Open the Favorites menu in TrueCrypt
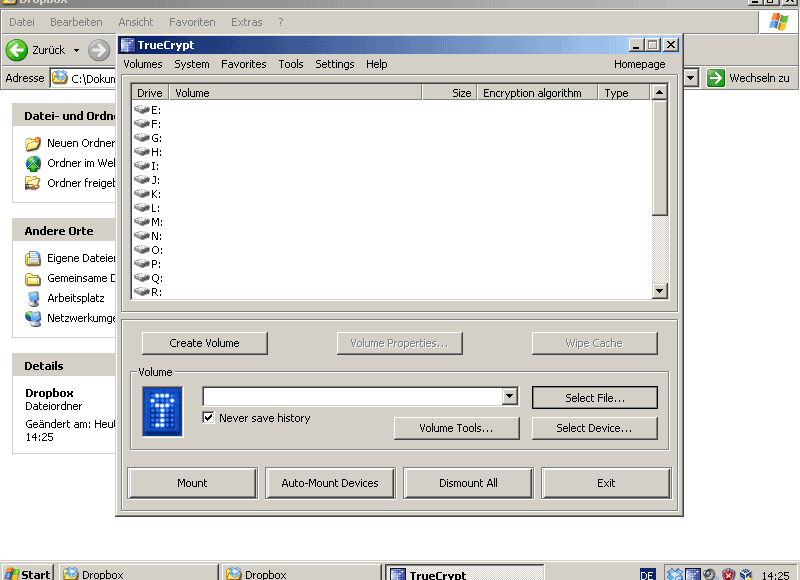 (x=243, y=64)
